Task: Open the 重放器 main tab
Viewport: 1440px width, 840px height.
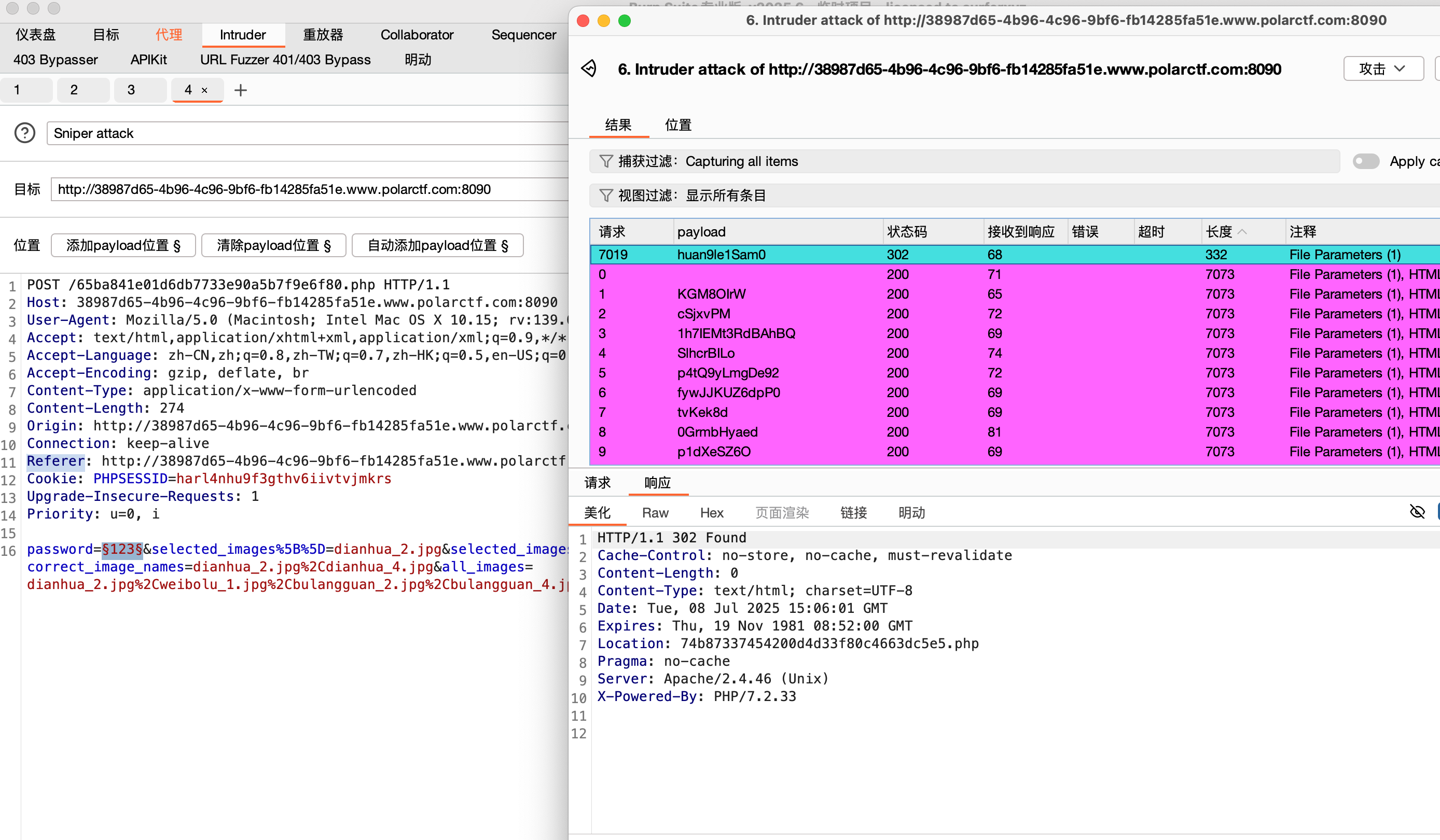Action: (x=323, y=35)
